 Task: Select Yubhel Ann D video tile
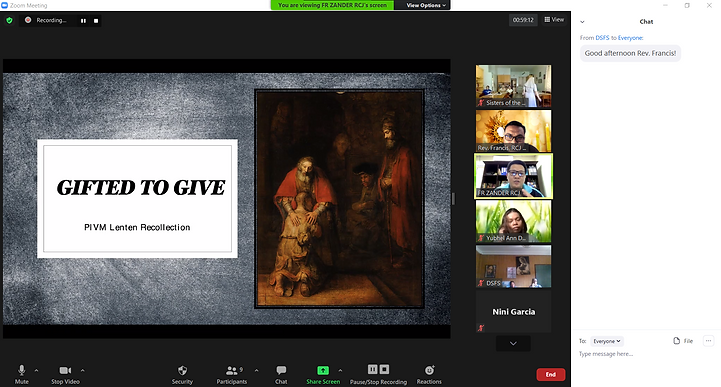pos(514,221)
